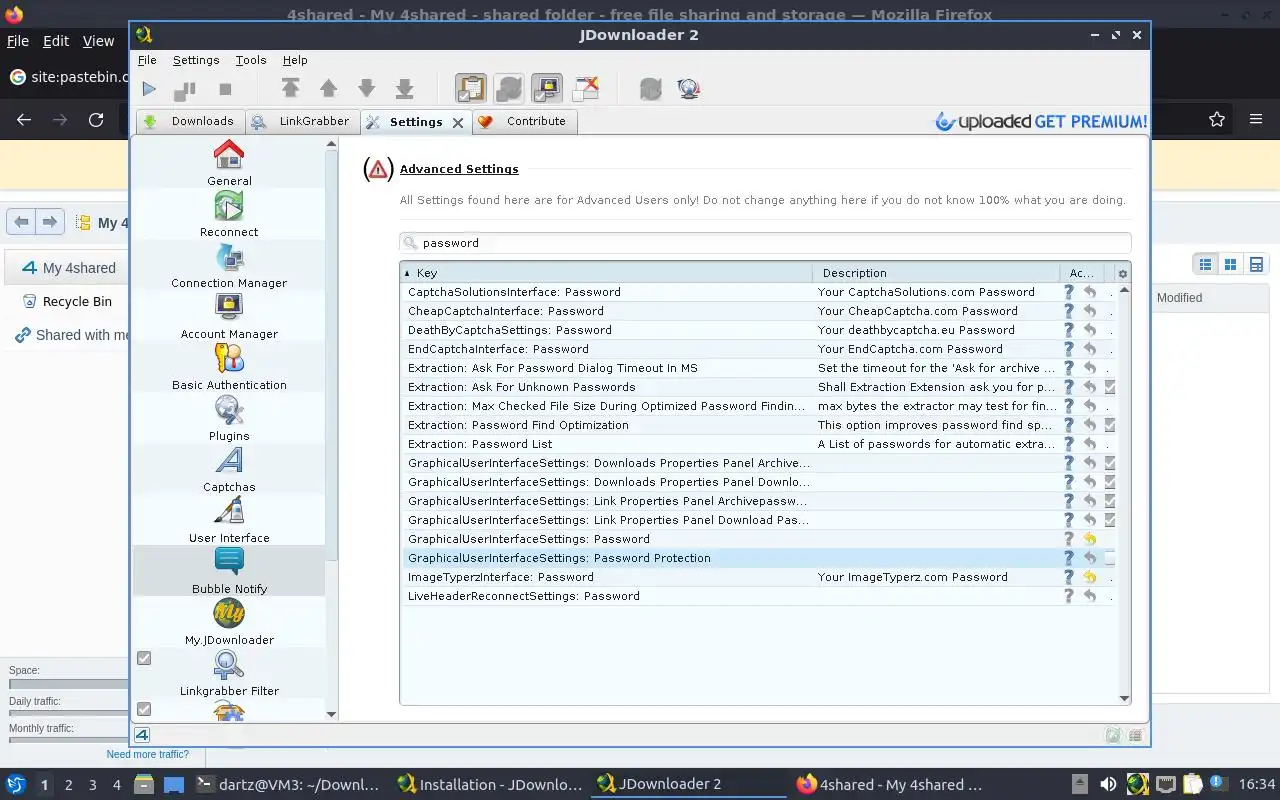
Task: Enable the Password Protection checkbox
Action: (1110, 558)
